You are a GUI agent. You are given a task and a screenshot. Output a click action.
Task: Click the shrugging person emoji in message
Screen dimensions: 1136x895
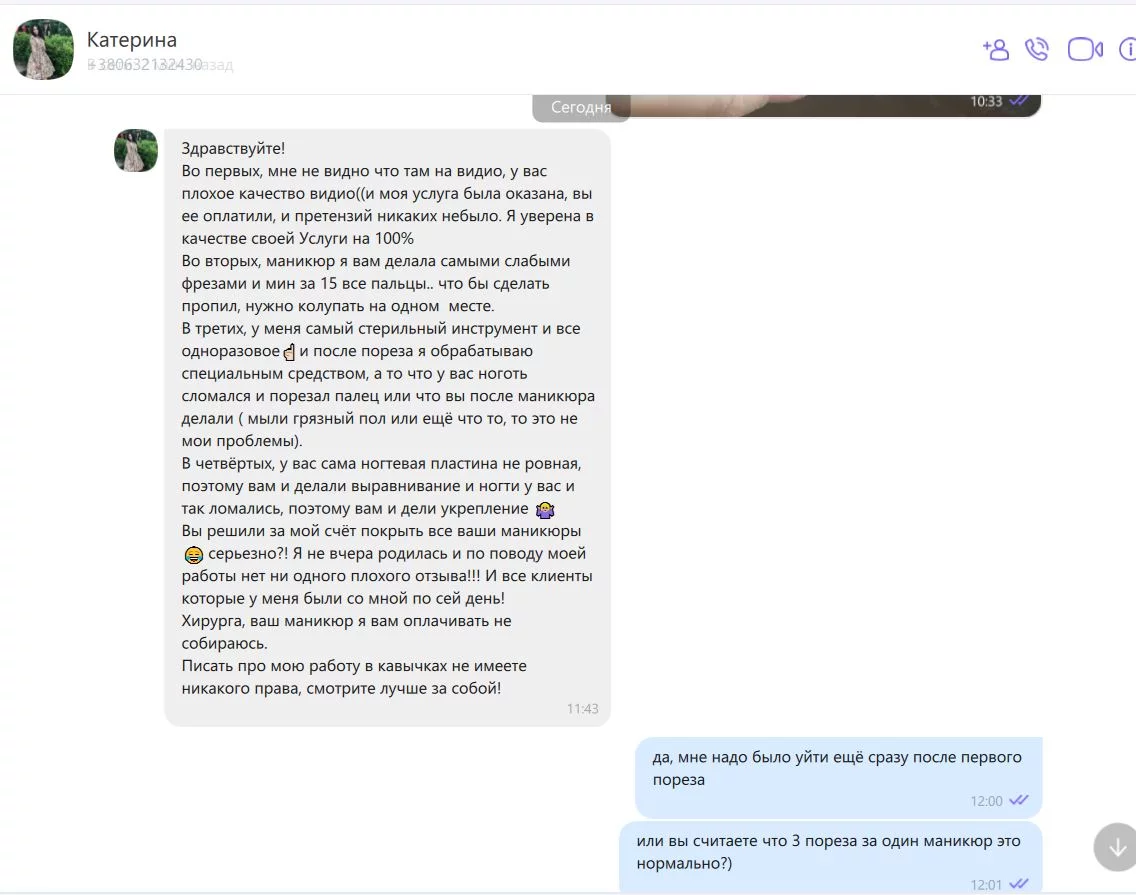[545, 509]
